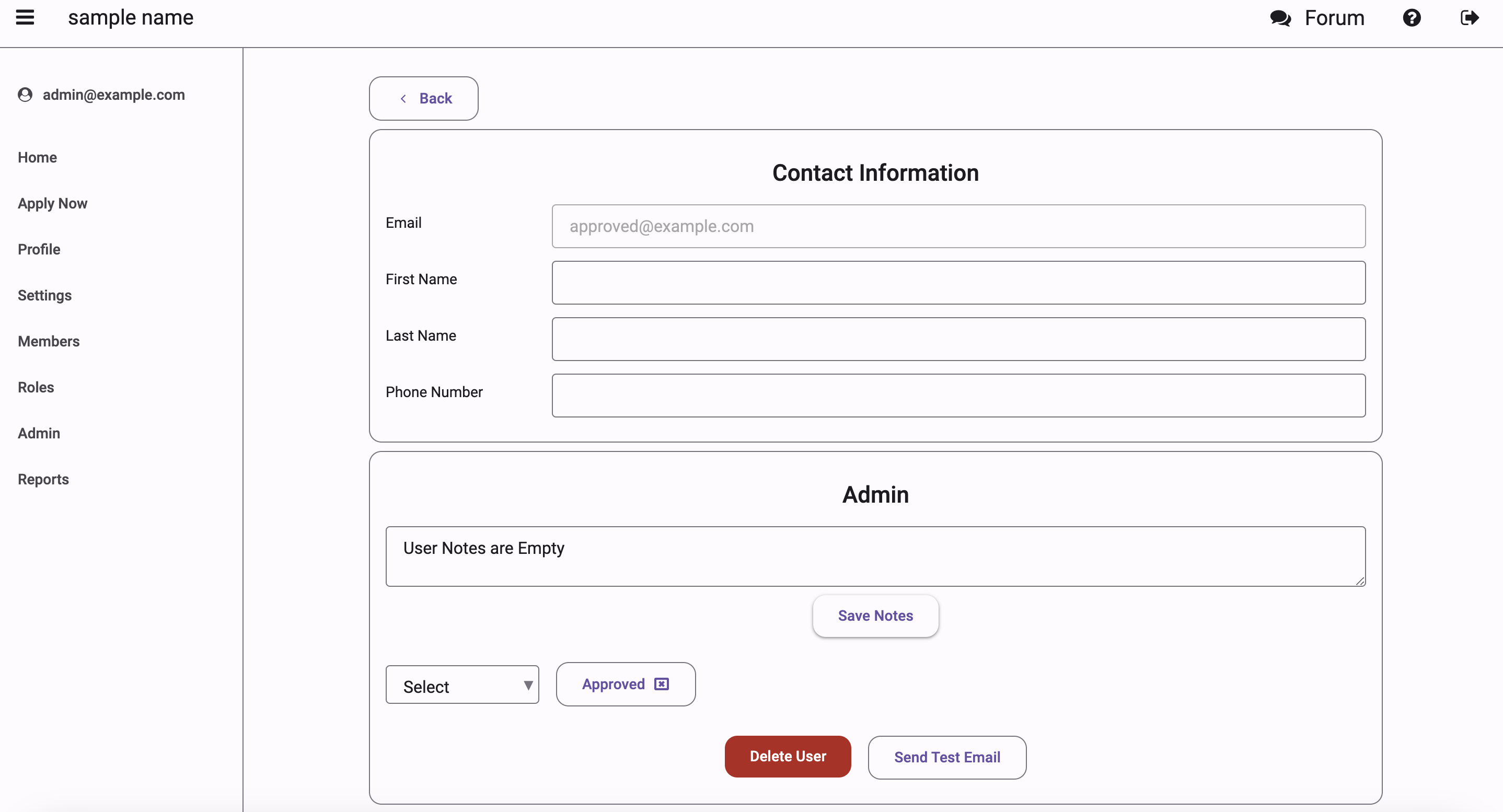This screenshot has height=812, width=1503.
Task: Click the Back navigation button
Action: tap(424, 98)
